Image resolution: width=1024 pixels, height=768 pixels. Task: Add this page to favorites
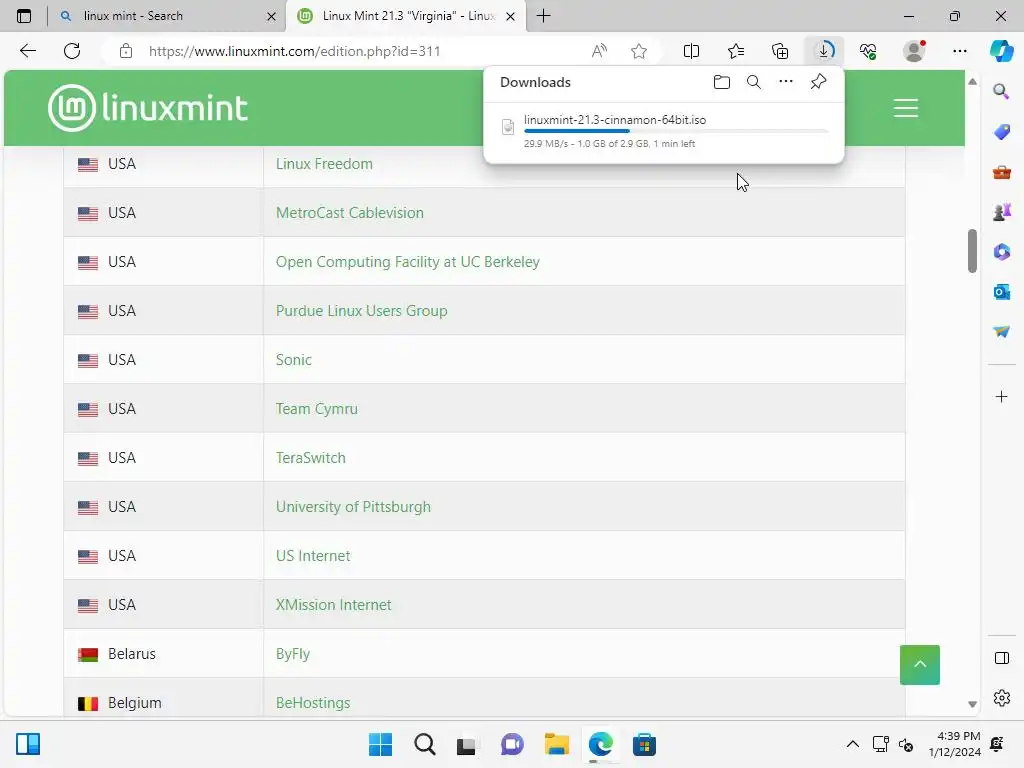coord(639,51)
